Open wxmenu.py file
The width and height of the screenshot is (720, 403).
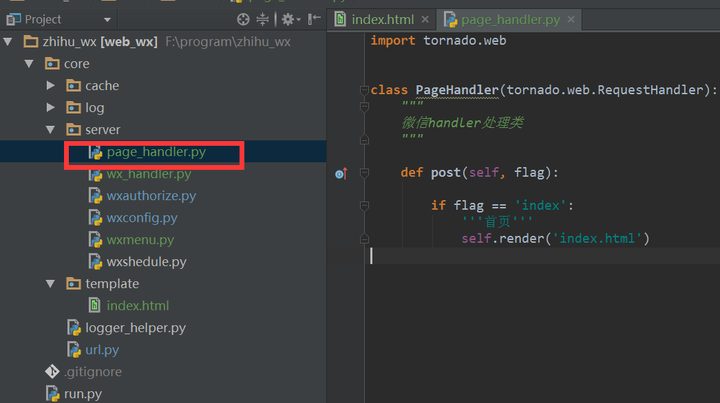point(140,240)
